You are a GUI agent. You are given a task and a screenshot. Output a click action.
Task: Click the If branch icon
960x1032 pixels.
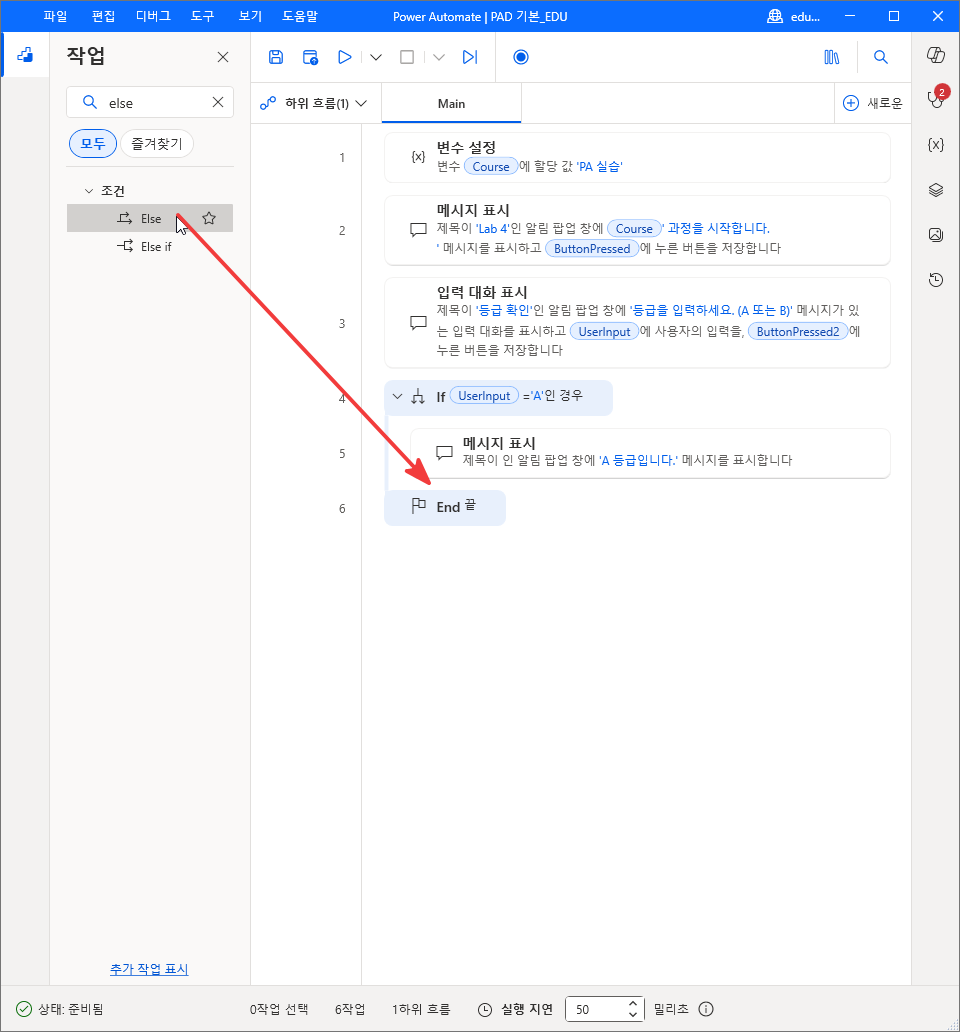[x=418, y=396]
